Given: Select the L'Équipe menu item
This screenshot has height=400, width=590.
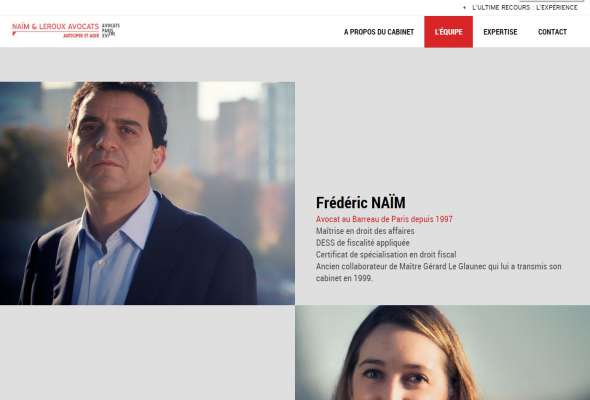Looking at the screenshot, I should click(449, 32).
